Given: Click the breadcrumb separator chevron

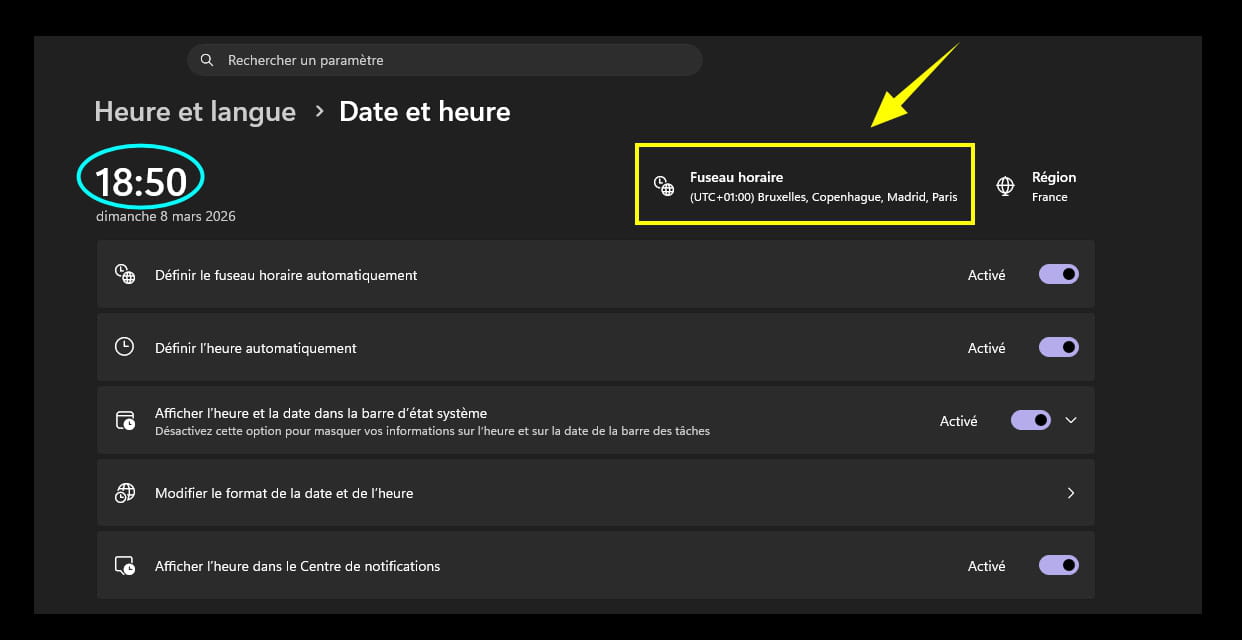Looking at the screenshot, I should (319, 111).
